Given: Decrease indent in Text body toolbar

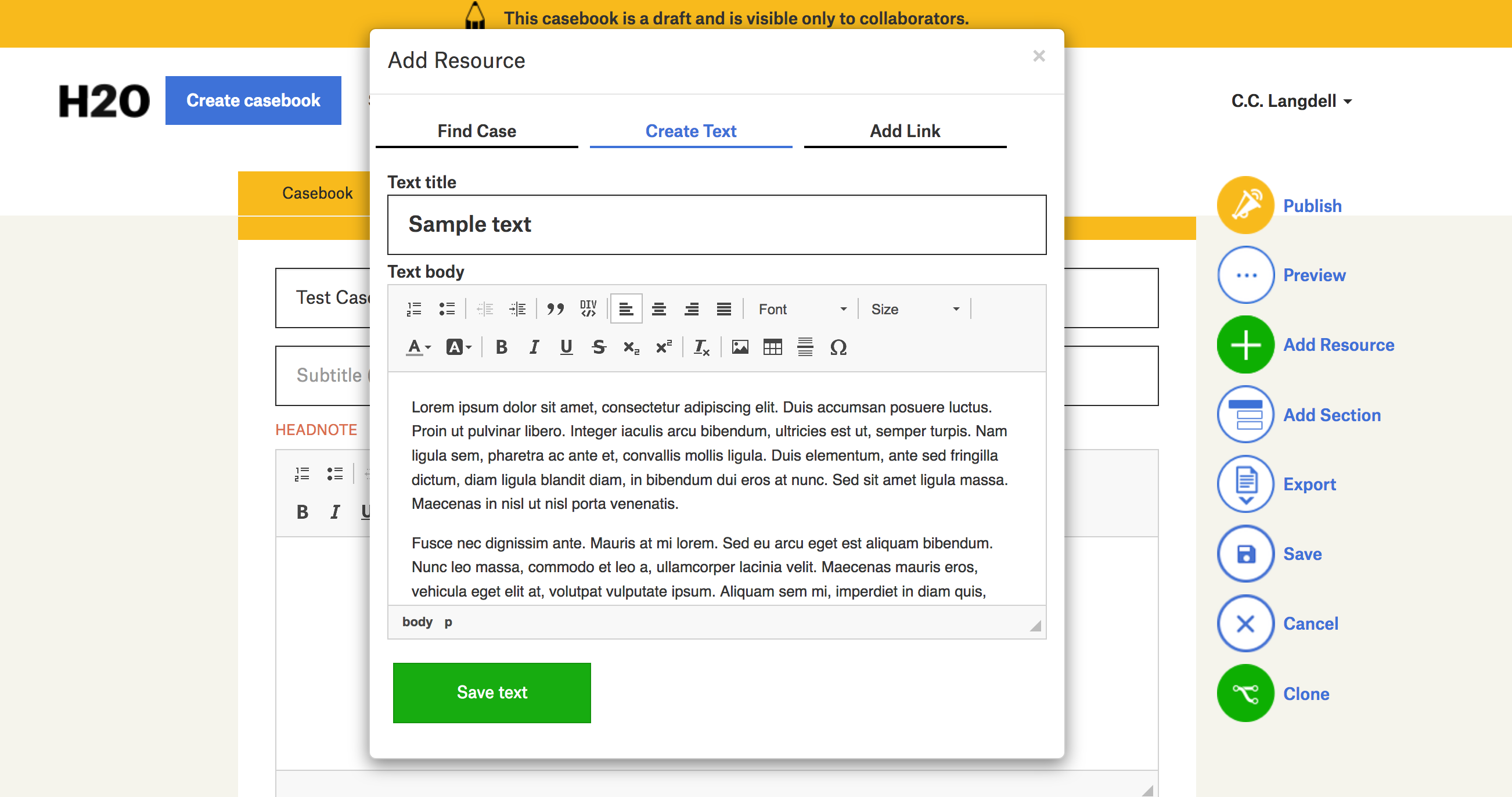Looking at the screenshot, I should (x=485, y=309).
